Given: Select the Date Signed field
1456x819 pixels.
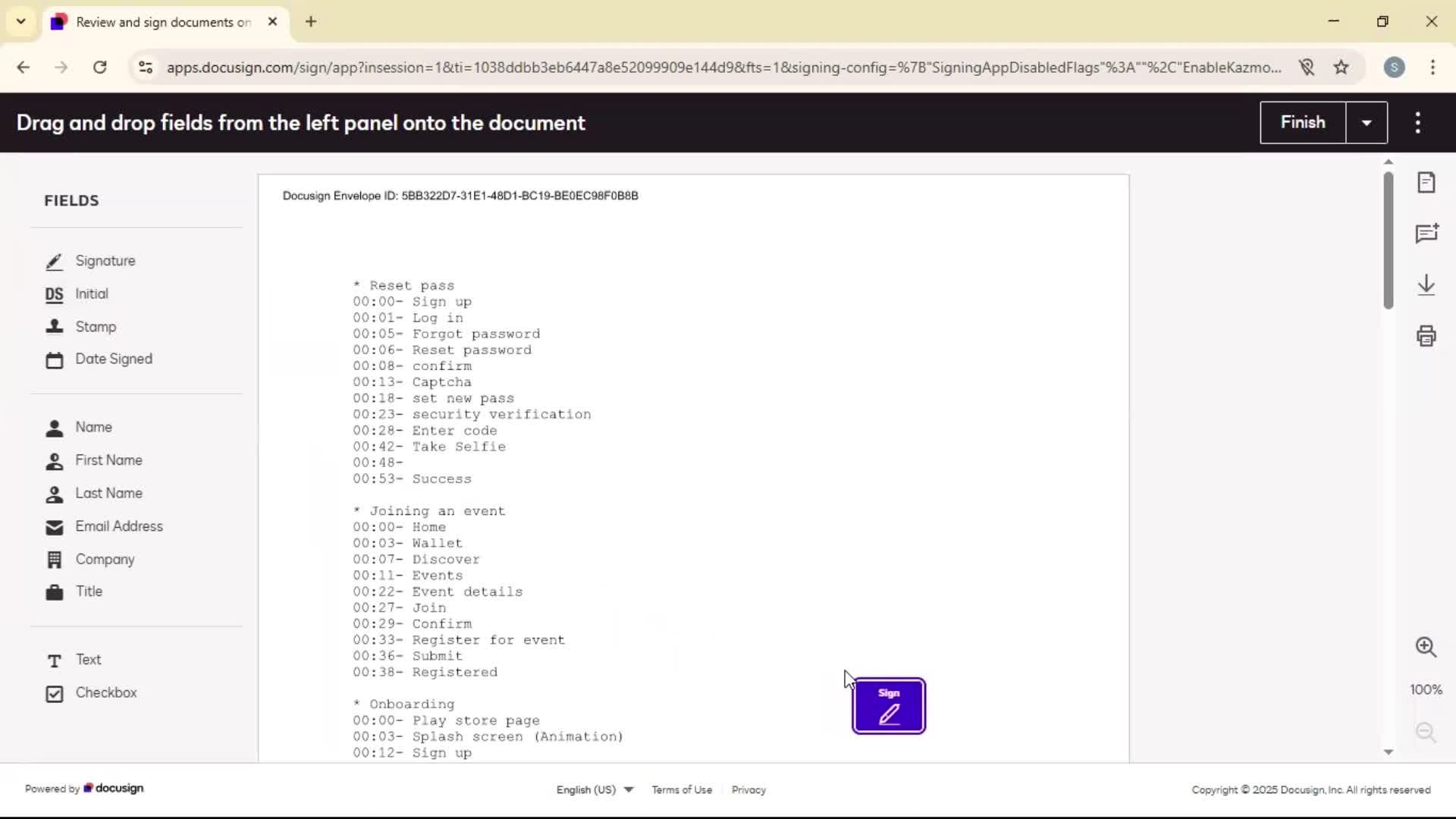Looking at the screenshot, I should 99,359.
